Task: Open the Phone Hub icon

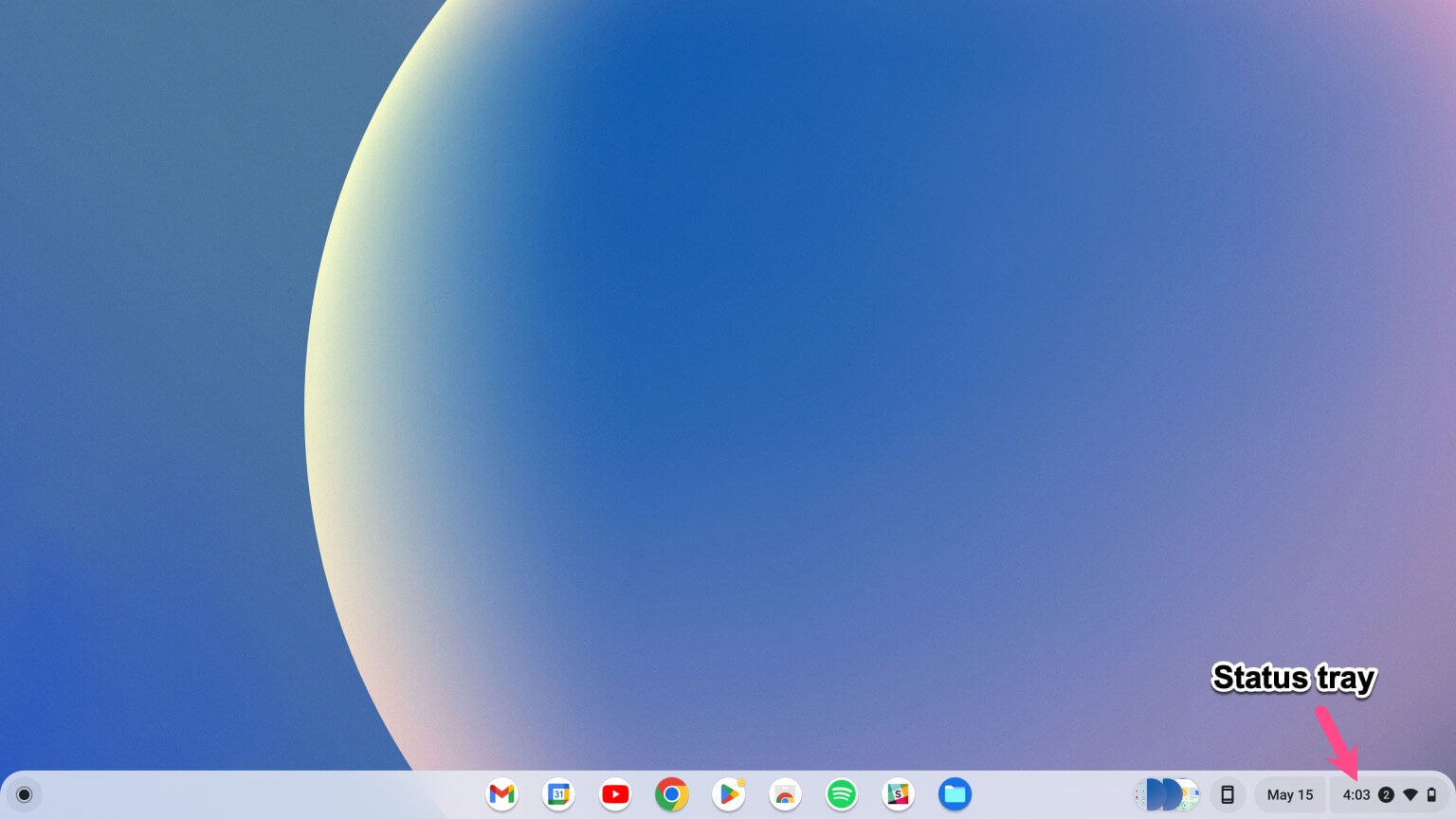Action: [1227, 794]
